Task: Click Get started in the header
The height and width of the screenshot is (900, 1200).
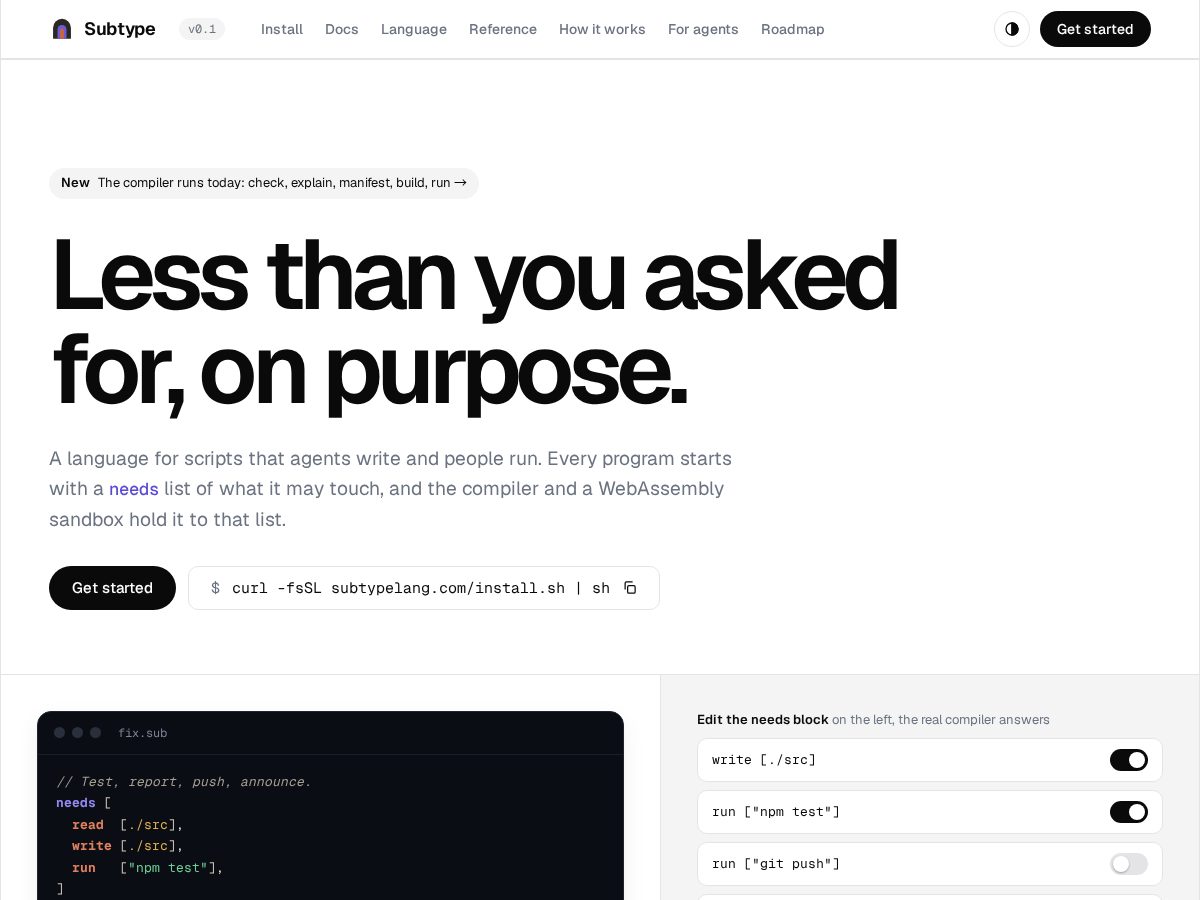Action: click(1095, 29)
